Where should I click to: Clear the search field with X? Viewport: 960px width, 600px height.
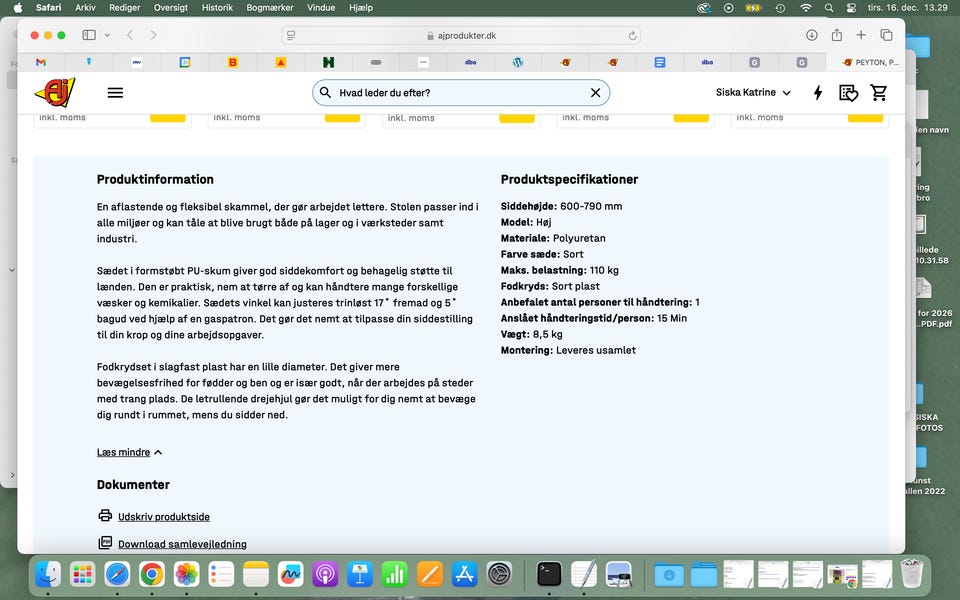coord(595,92)
